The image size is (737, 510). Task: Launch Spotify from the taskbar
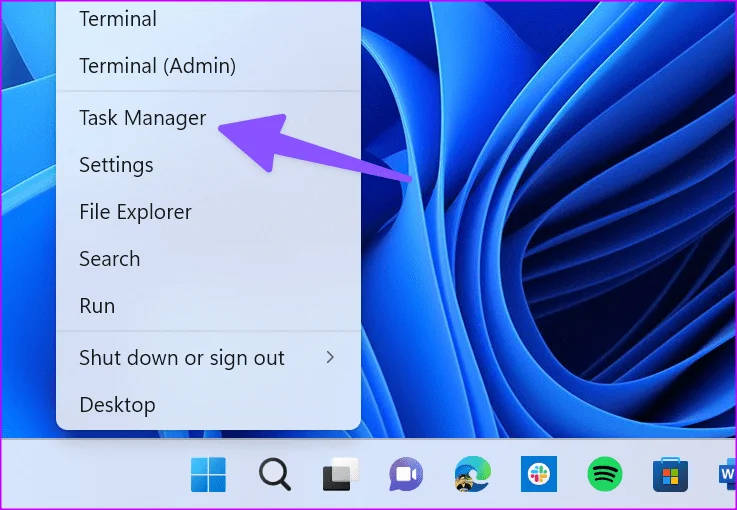[605, 474]
